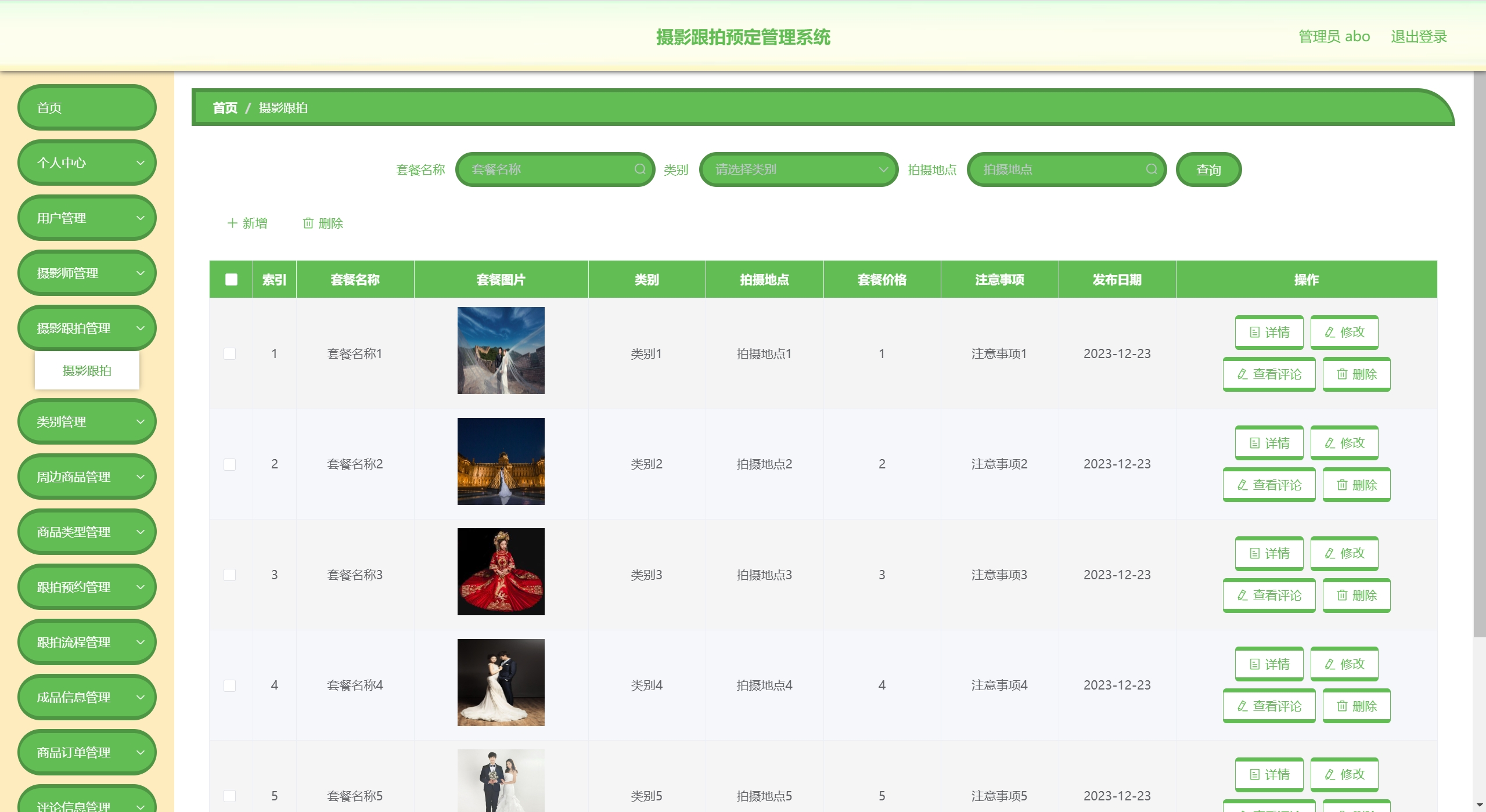Click the plus icon for 新增
The width and height of the screenshot is (1486, 812).
click(x=232, y=223)
